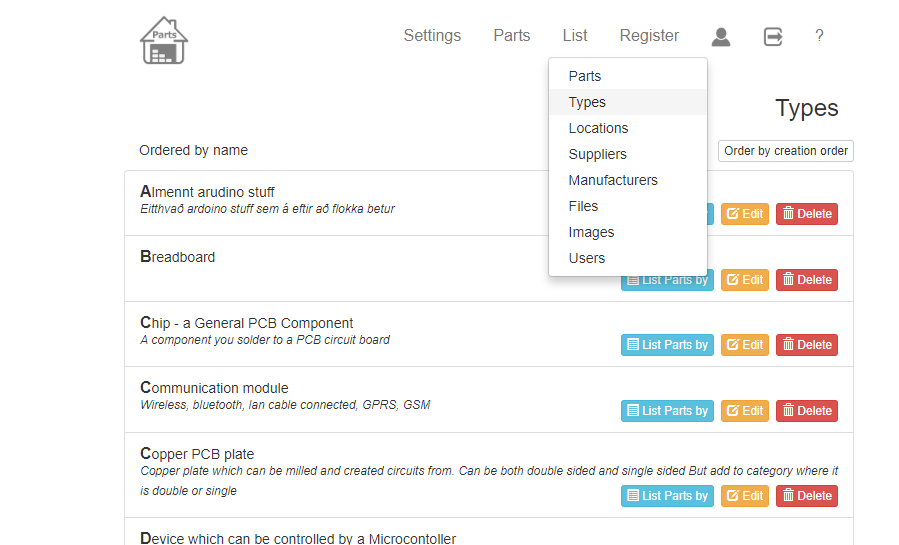Image resolution: width=899 pixels, height=545 pixels.
Task: Click the Parts house logo icon
Action: (x=164, y=40)
